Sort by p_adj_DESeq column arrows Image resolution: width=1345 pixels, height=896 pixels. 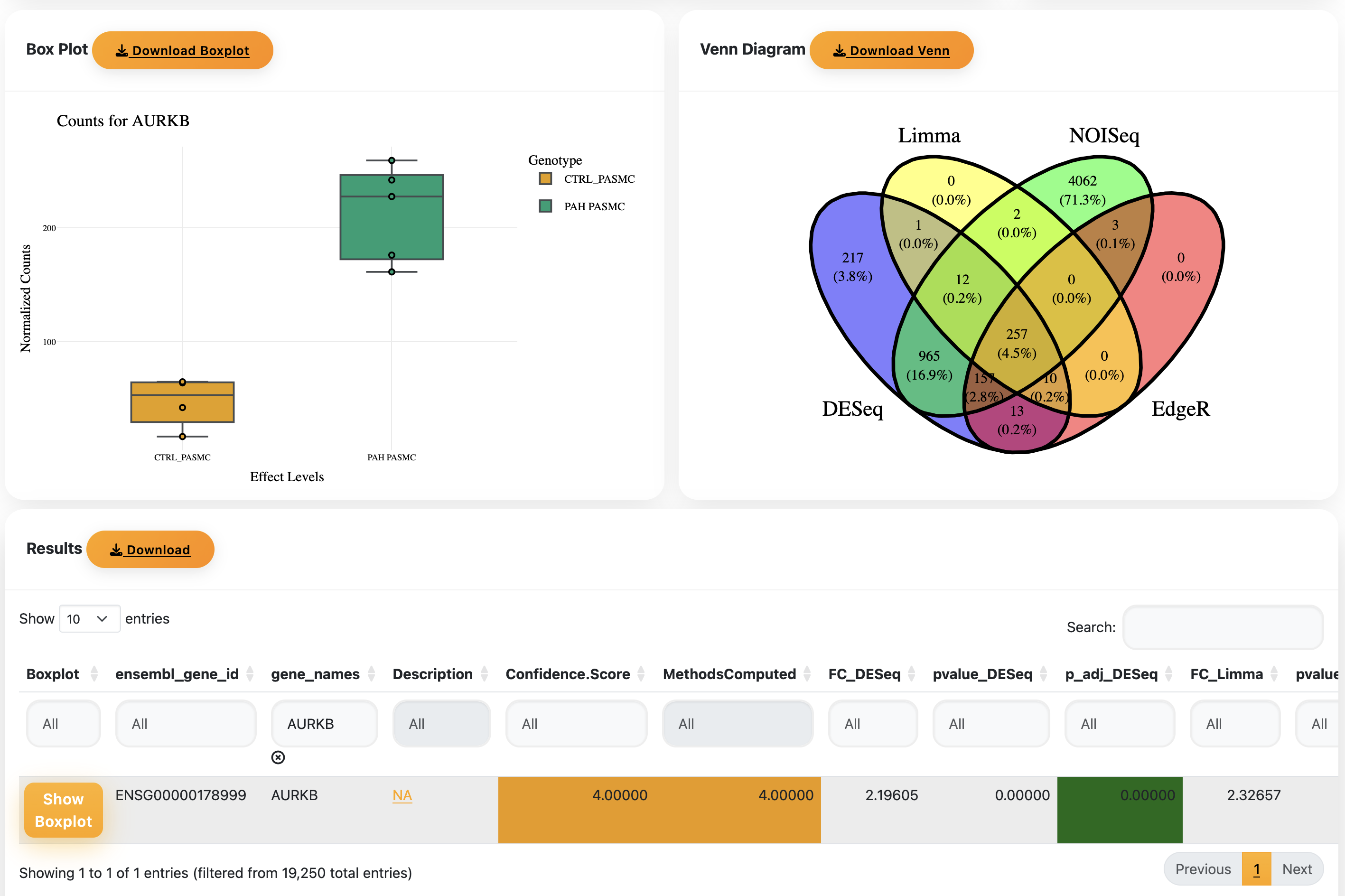1168,674
